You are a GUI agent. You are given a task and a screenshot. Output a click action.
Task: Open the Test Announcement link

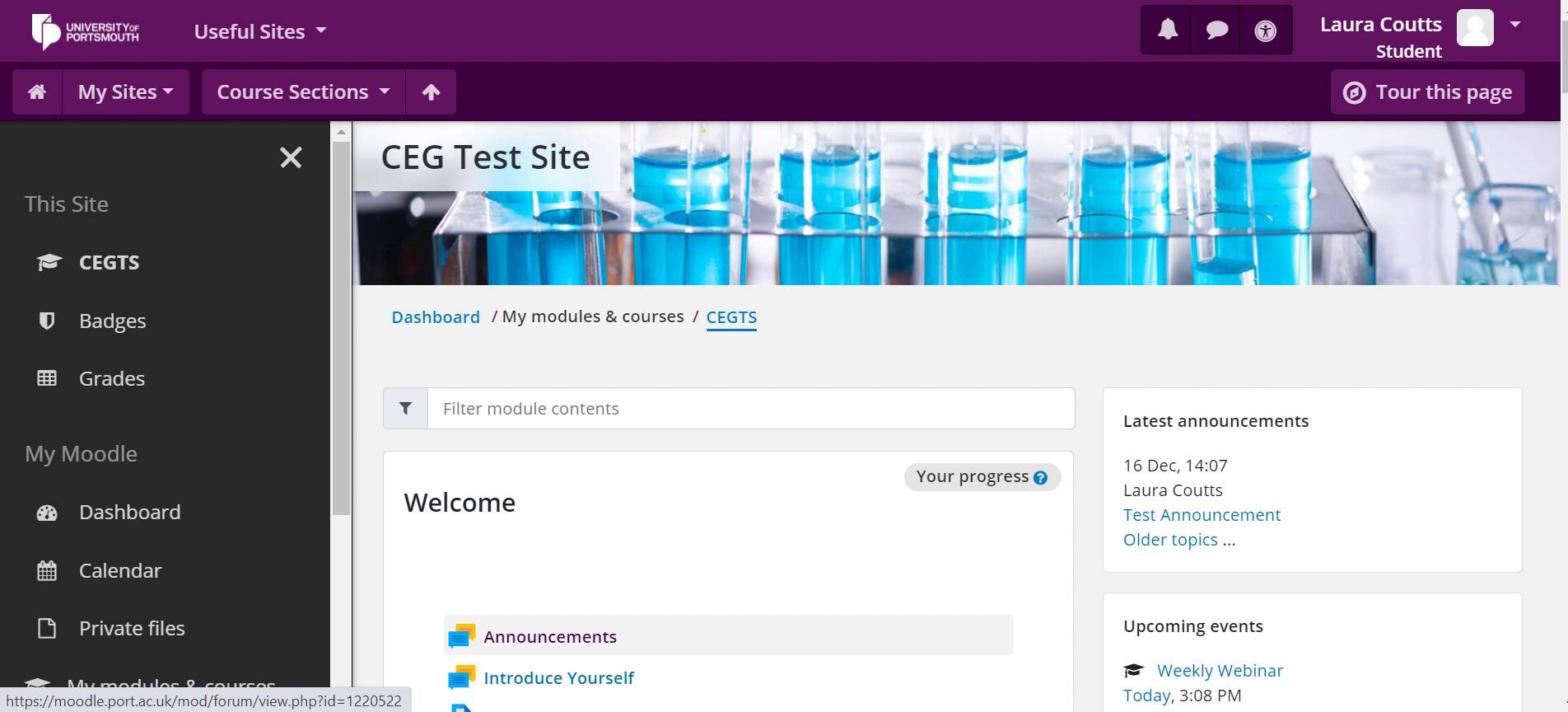click(1202, 515)
